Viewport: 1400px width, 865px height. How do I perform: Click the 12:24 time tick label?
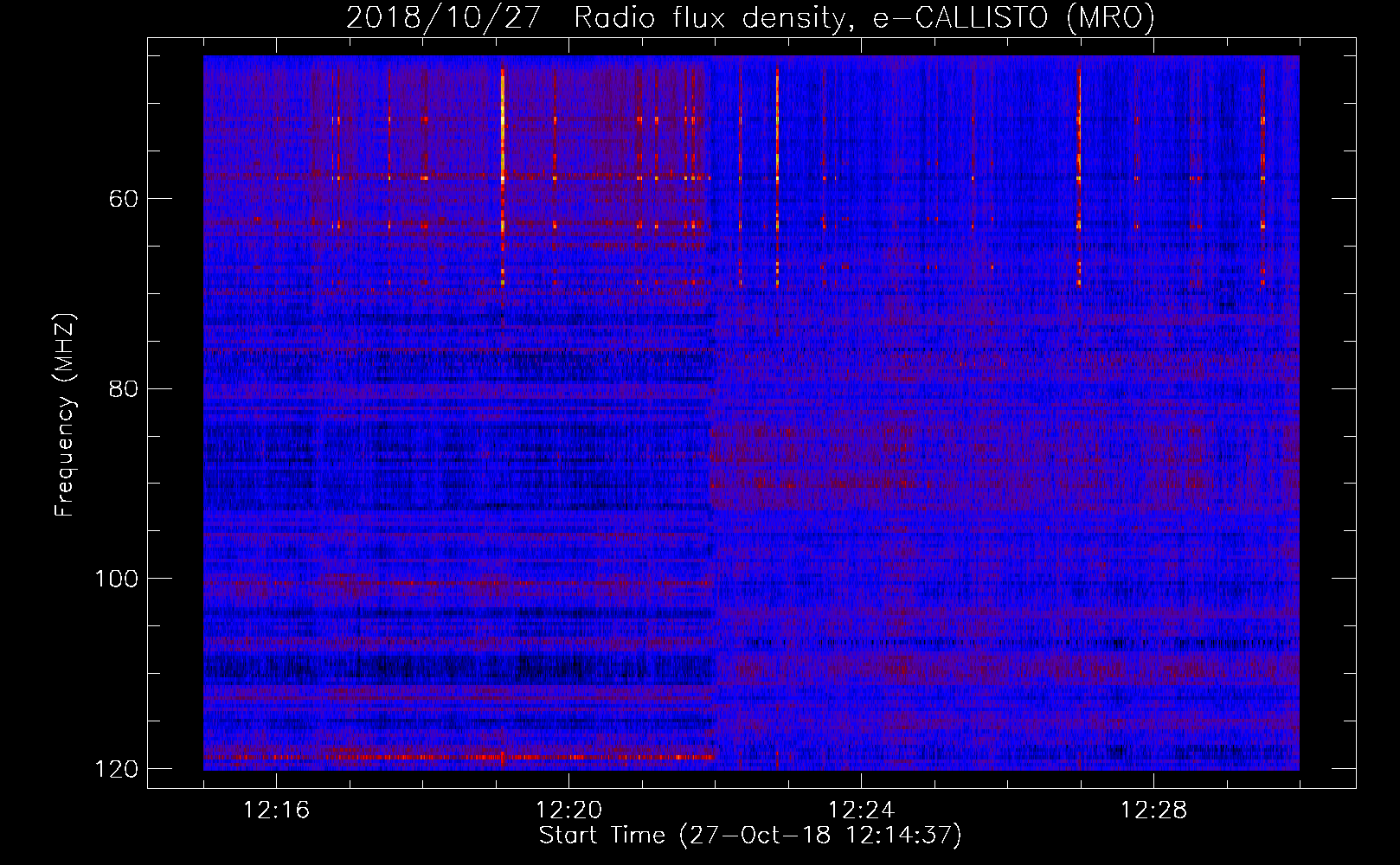[x=861, y=811]
